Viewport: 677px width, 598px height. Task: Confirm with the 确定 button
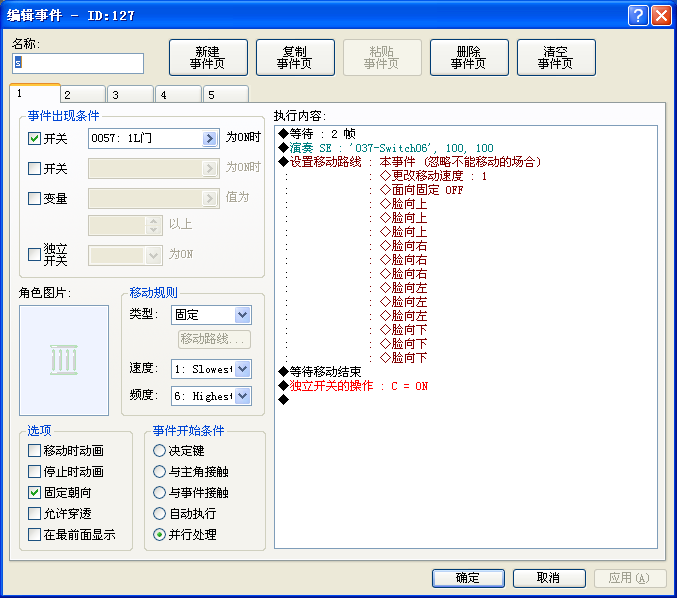coord(468,578)
